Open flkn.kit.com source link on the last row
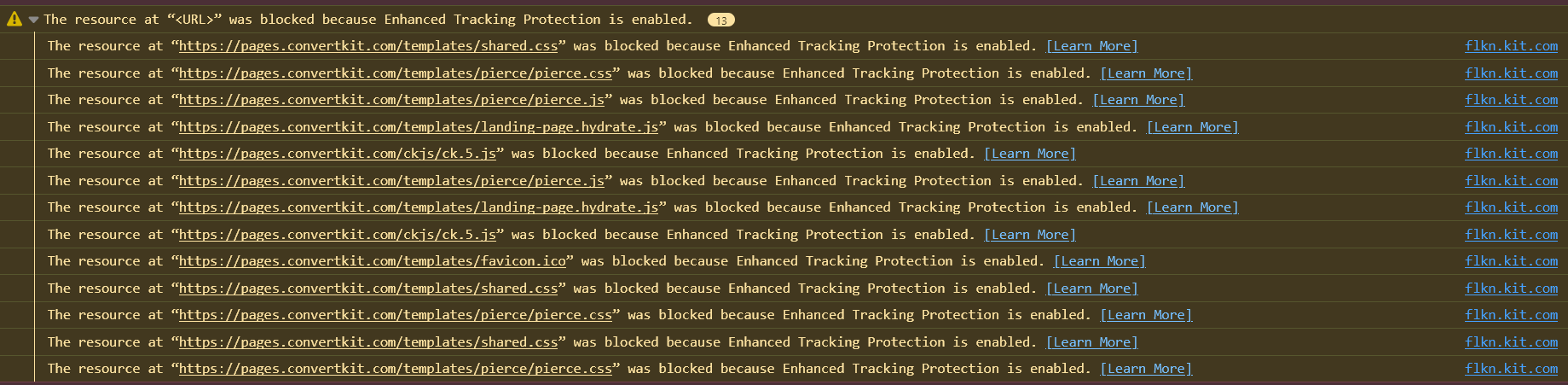This screenshot has height=385, width=1568. click(x=1511, y=369)
